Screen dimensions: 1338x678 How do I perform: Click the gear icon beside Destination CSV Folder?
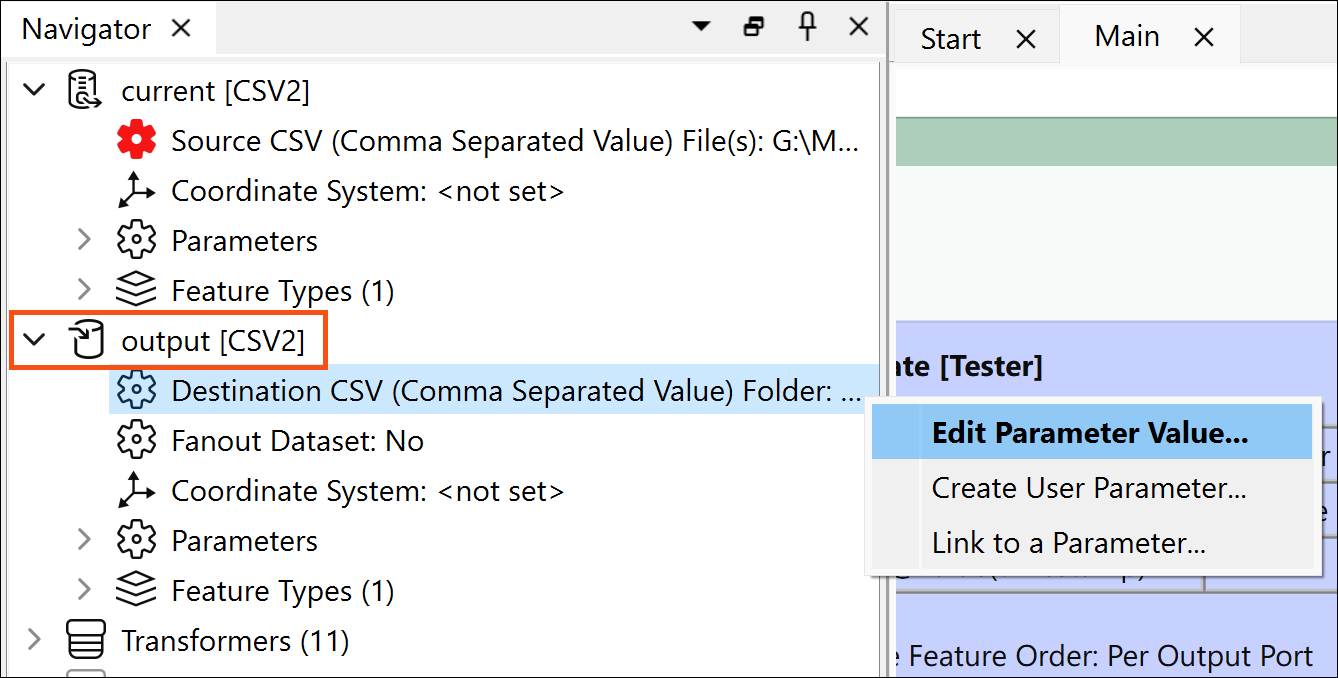136,390
